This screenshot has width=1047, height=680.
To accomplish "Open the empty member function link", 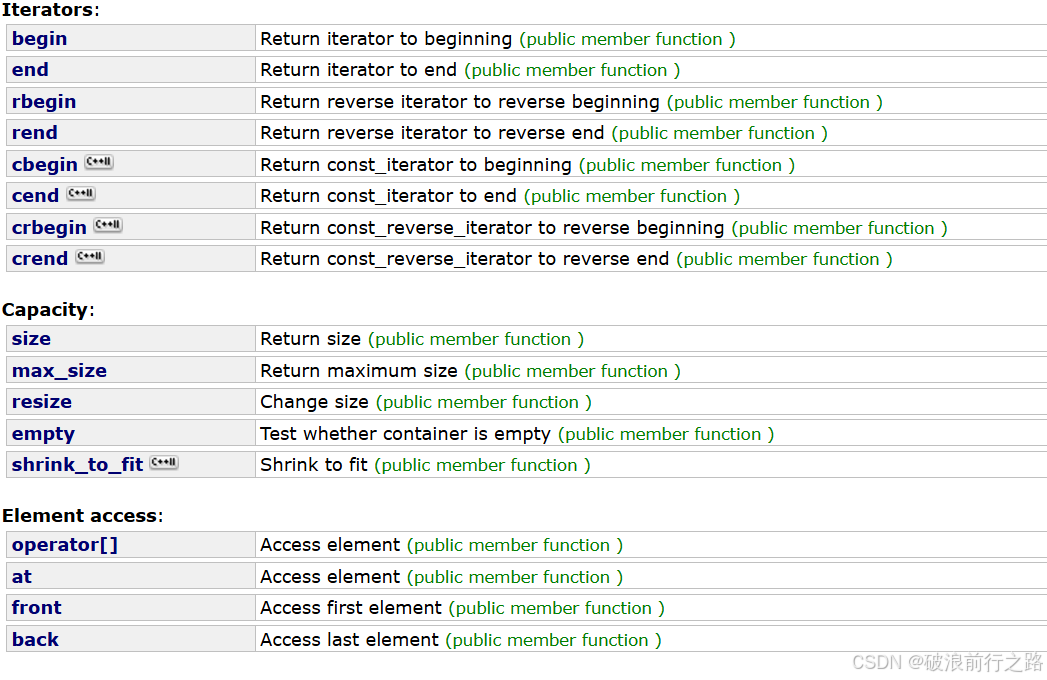I will tap(43, 434).
